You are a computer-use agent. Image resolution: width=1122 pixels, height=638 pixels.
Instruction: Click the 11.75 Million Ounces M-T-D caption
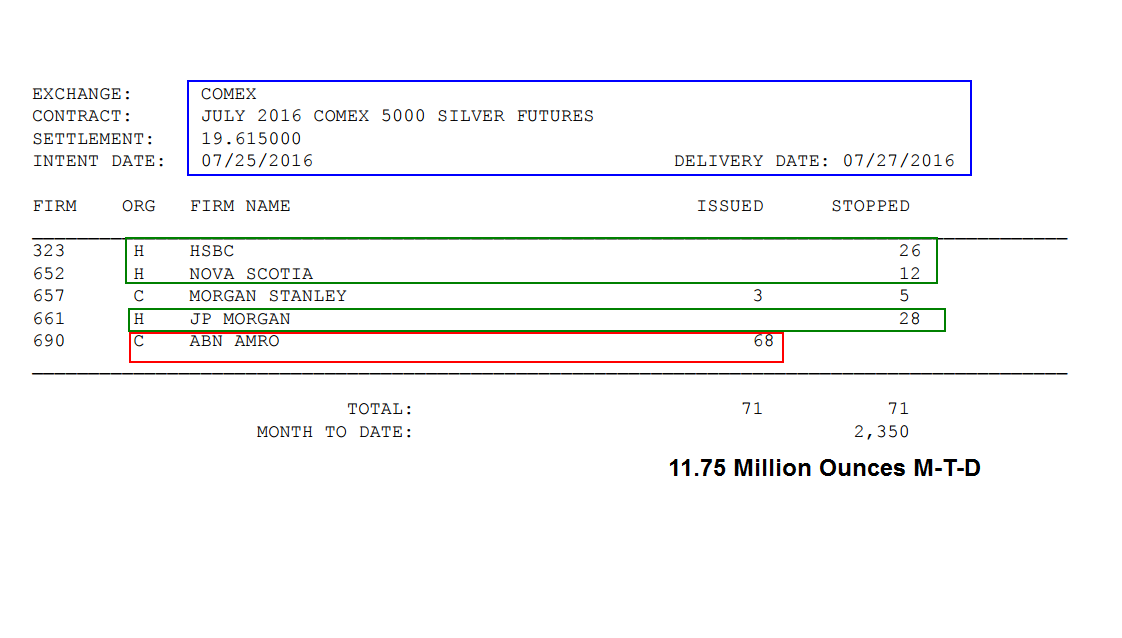[824, 468]
